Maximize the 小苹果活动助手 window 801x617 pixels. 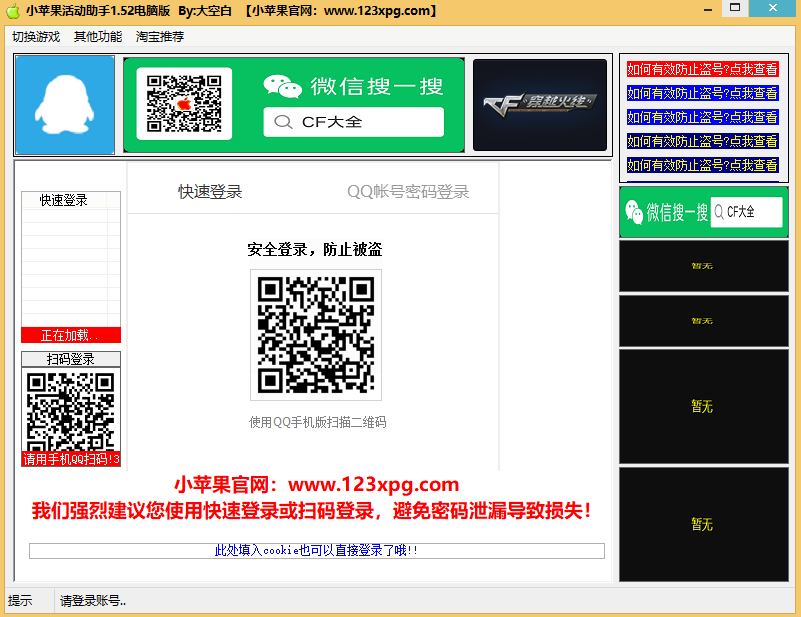pos(735,8)
